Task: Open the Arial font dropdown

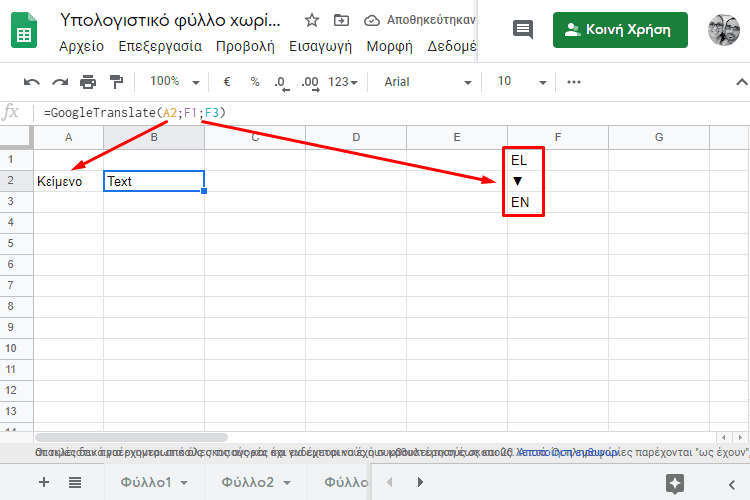Action: click(x=428, y=82)
